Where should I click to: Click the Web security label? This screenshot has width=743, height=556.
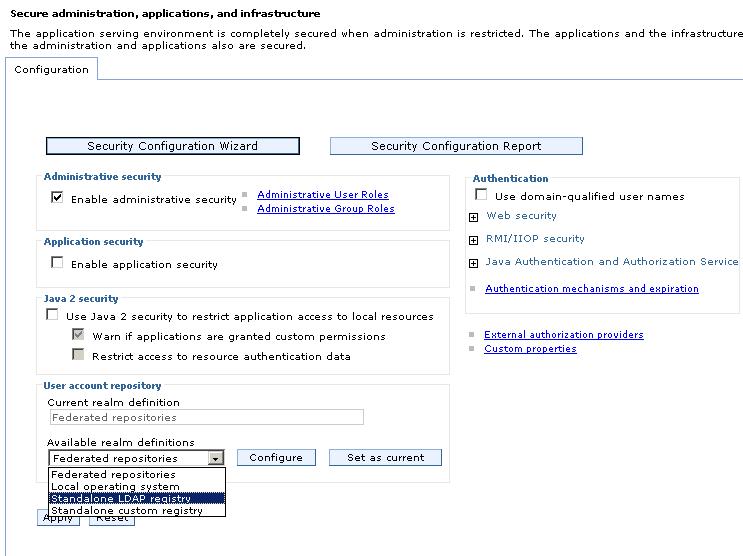point(521,216)
